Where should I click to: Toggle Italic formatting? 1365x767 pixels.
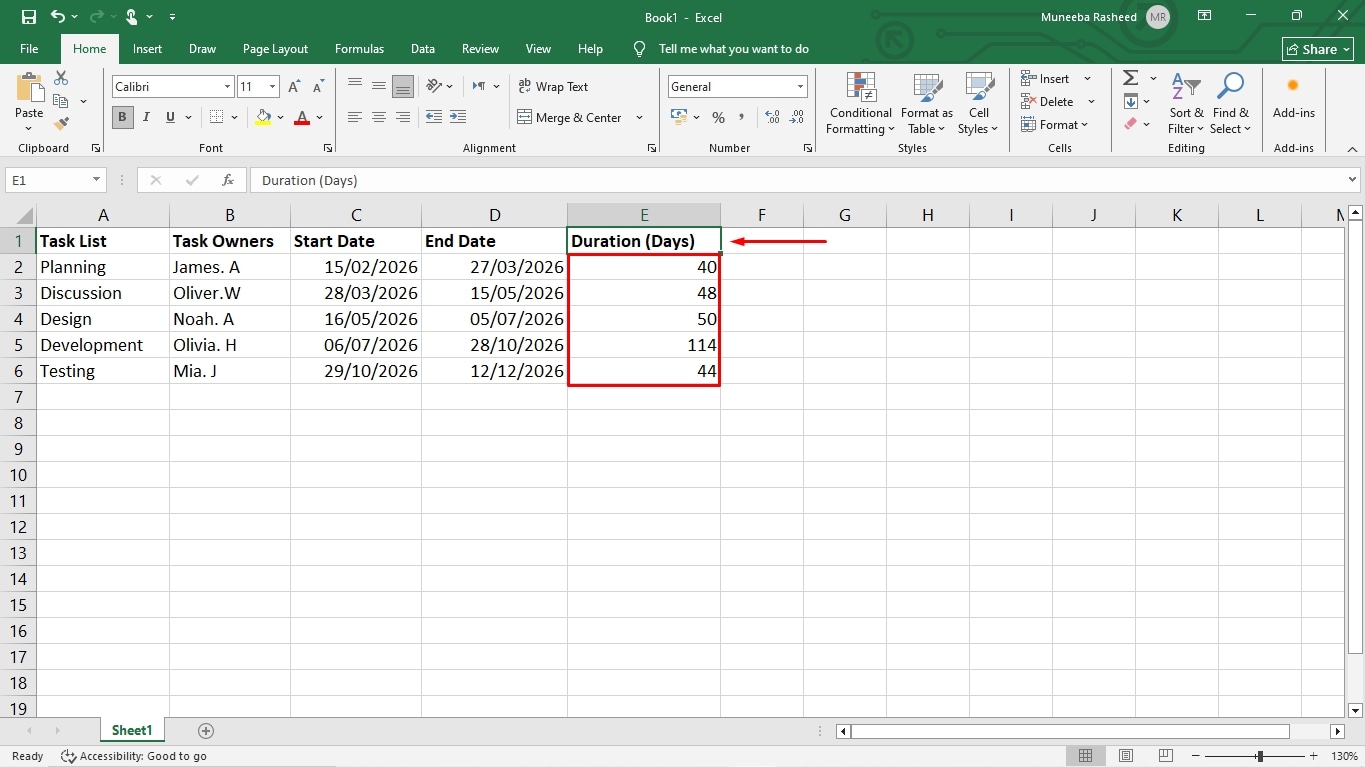point(146,117)
